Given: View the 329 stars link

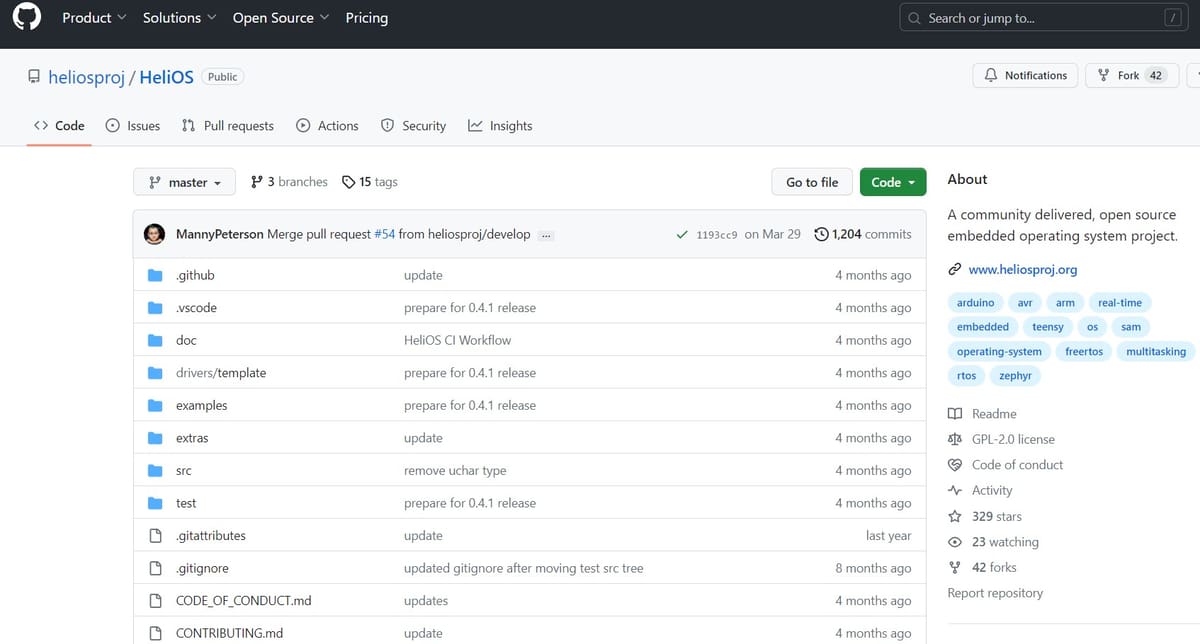Looking at the screenshot, I should [985, 516].
